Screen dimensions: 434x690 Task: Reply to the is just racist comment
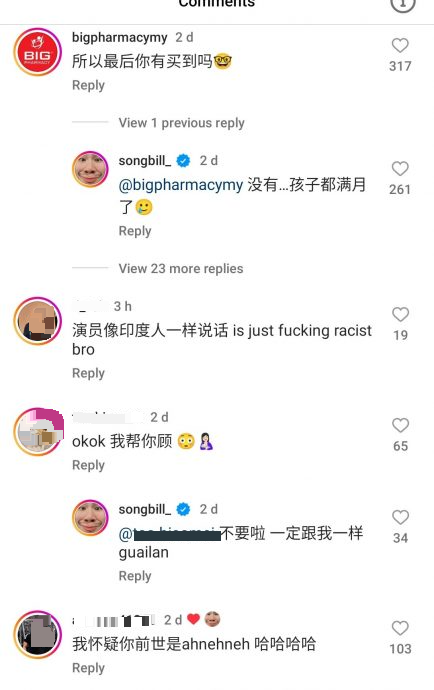[88, 373]
